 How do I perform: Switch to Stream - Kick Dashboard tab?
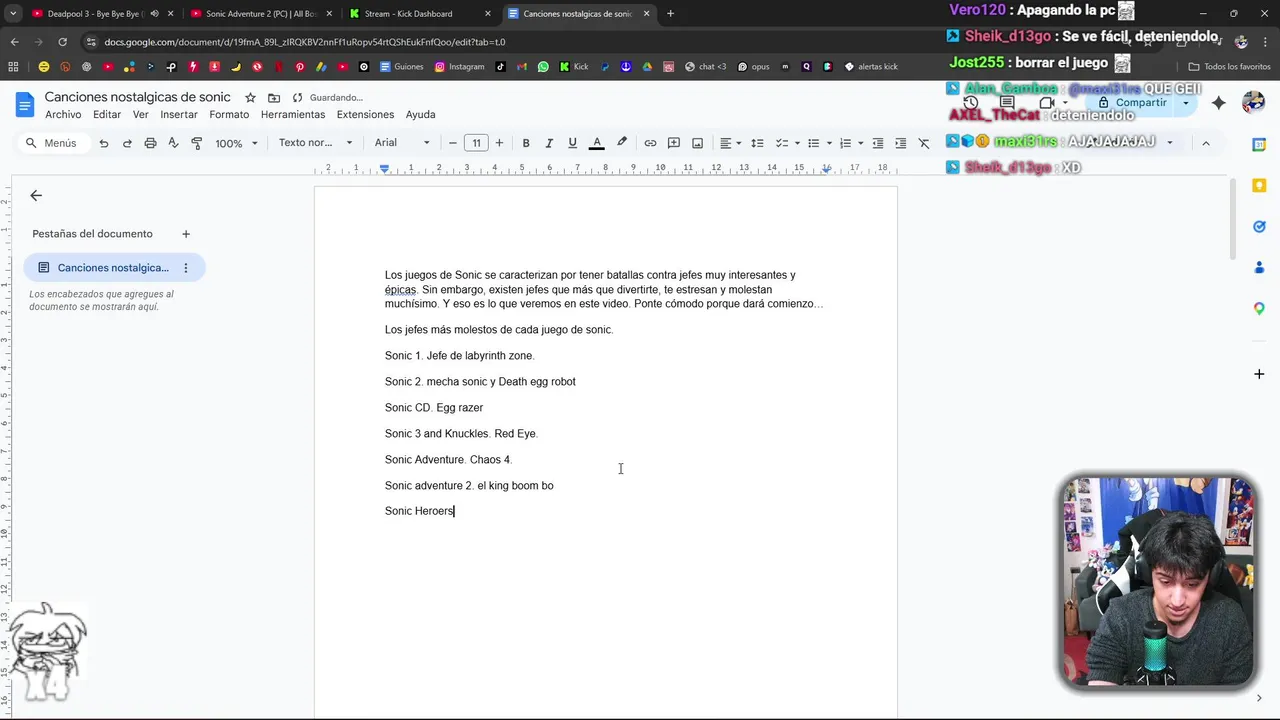tap(418, 14)
